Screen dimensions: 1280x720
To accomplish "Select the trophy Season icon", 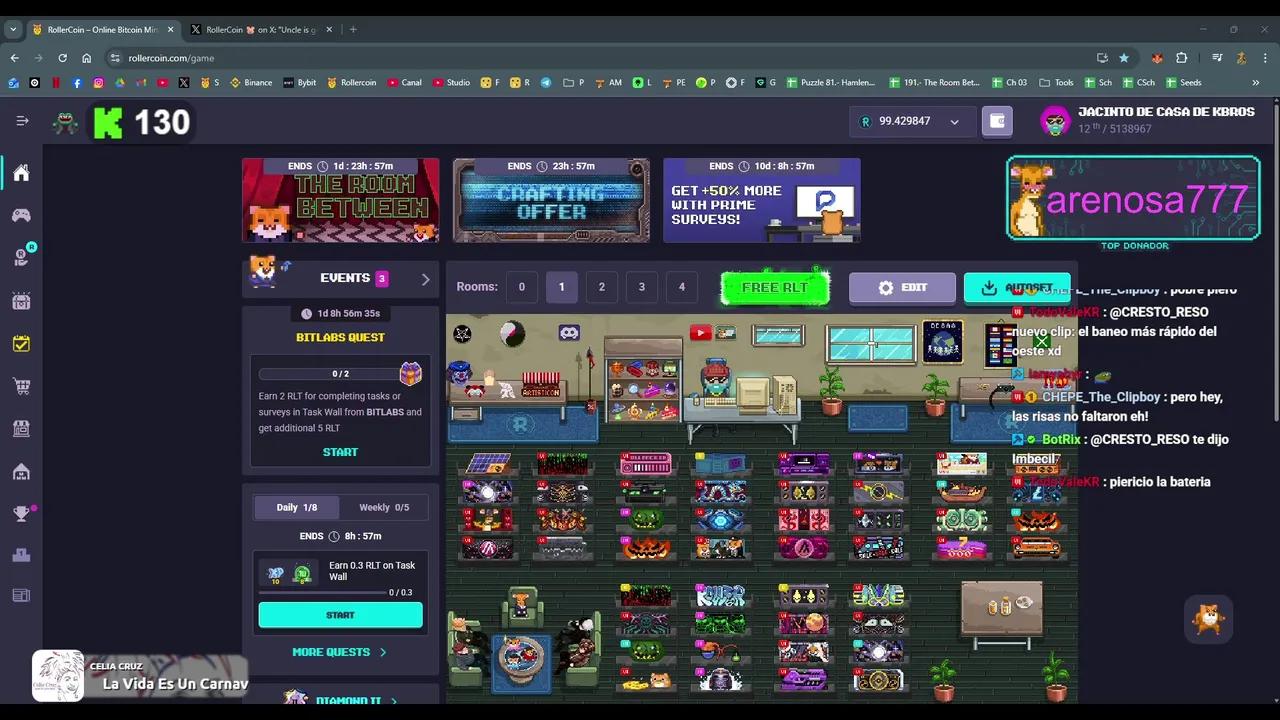I will [x=21, y=513].
